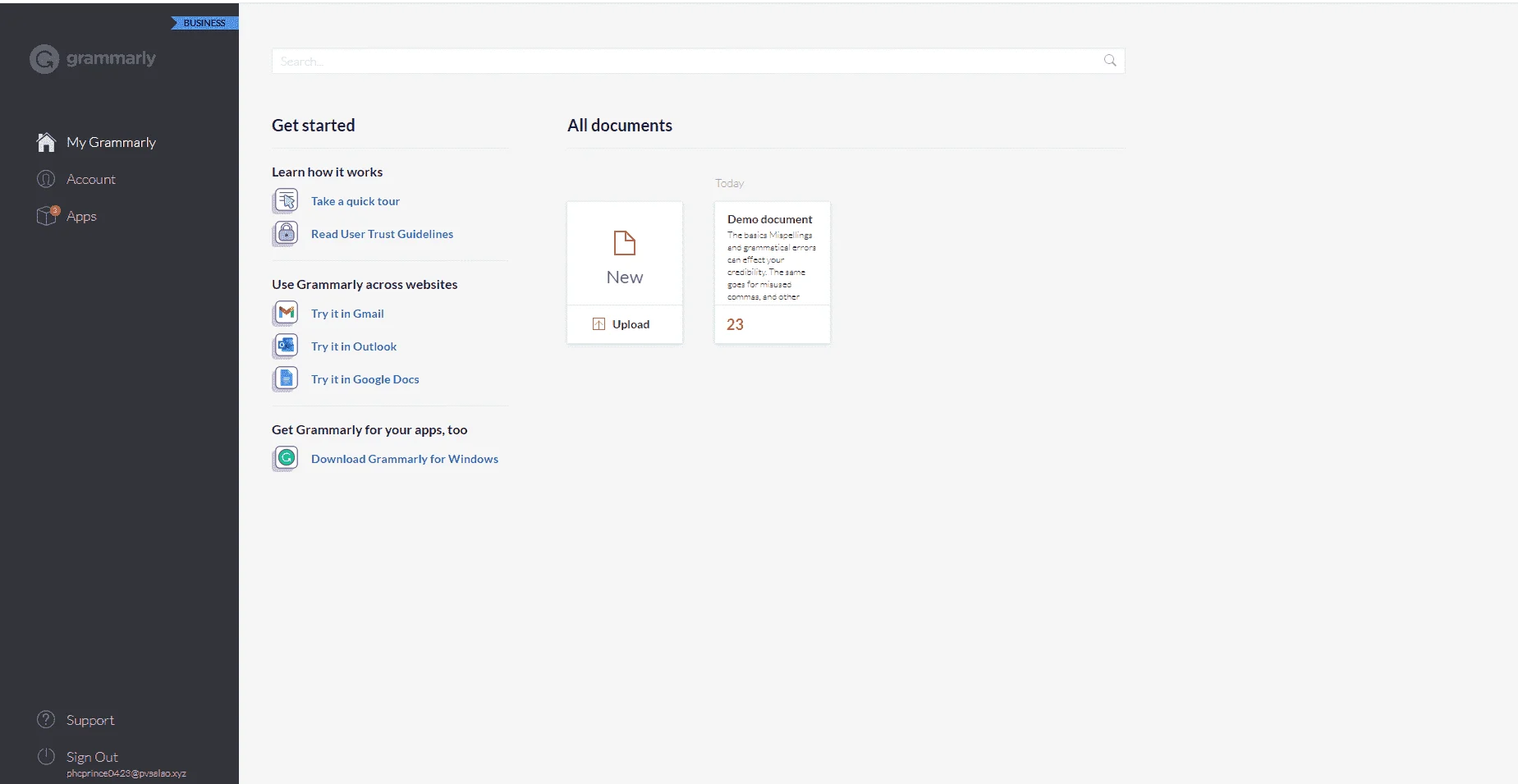
Task: Click the search magnifier icon
Action: tap(1110, 61)
